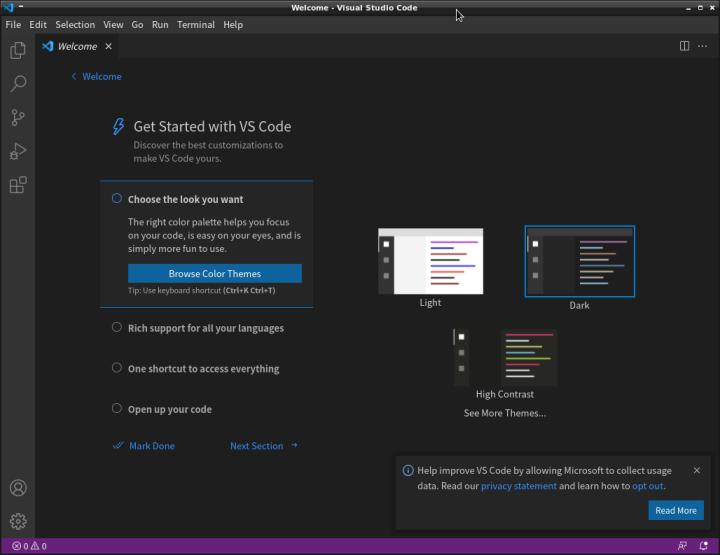Click the 'Light' theme label
720x555 pixels.
tap(430, 303)
